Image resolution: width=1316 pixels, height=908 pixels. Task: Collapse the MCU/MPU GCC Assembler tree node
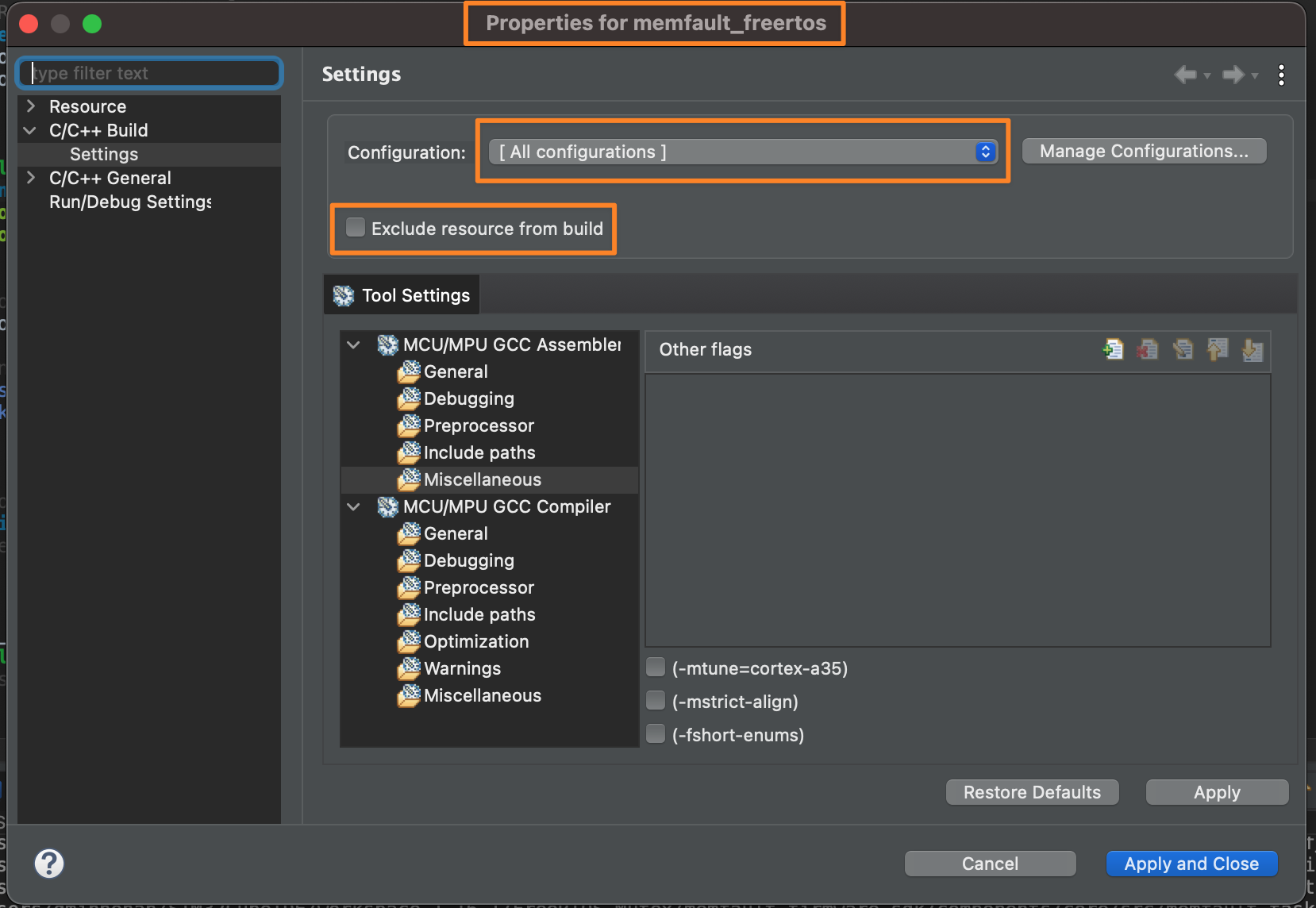(354, 345)
